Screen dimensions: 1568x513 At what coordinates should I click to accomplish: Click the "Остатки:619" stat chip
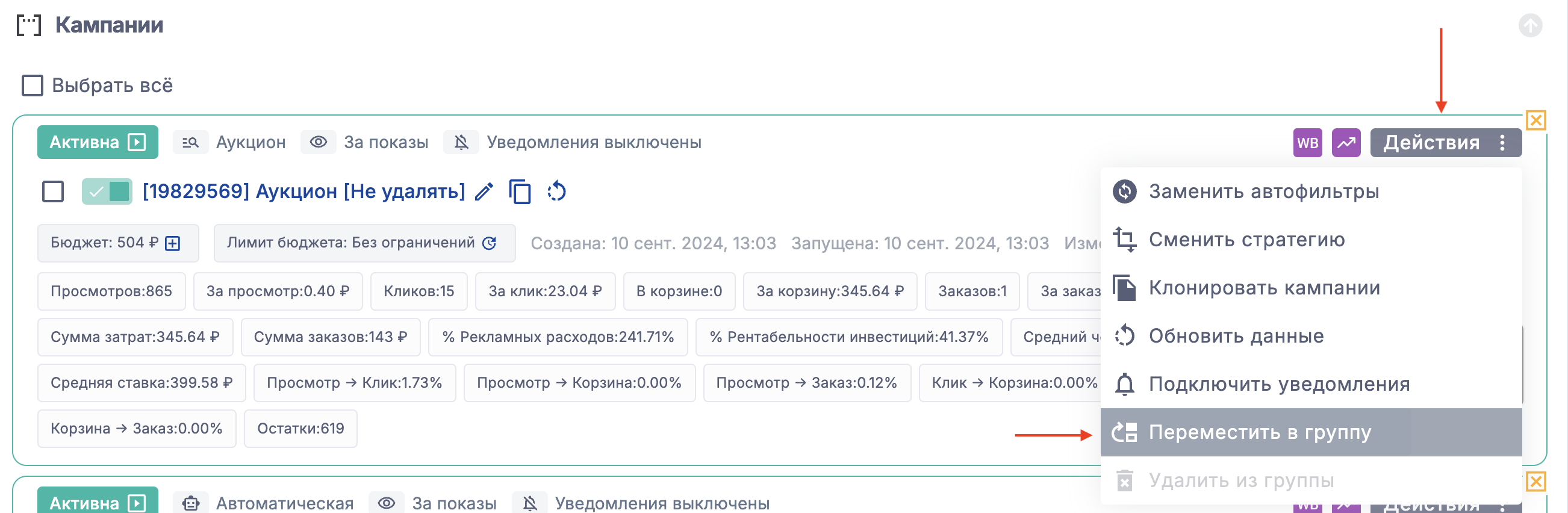click(x=300, y=429)
